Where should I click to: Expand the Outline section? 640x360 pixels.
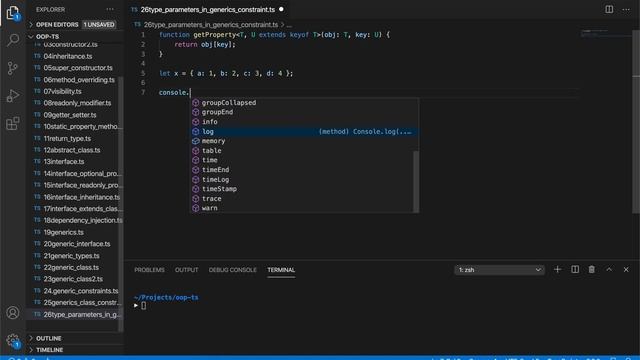(75, 338)
